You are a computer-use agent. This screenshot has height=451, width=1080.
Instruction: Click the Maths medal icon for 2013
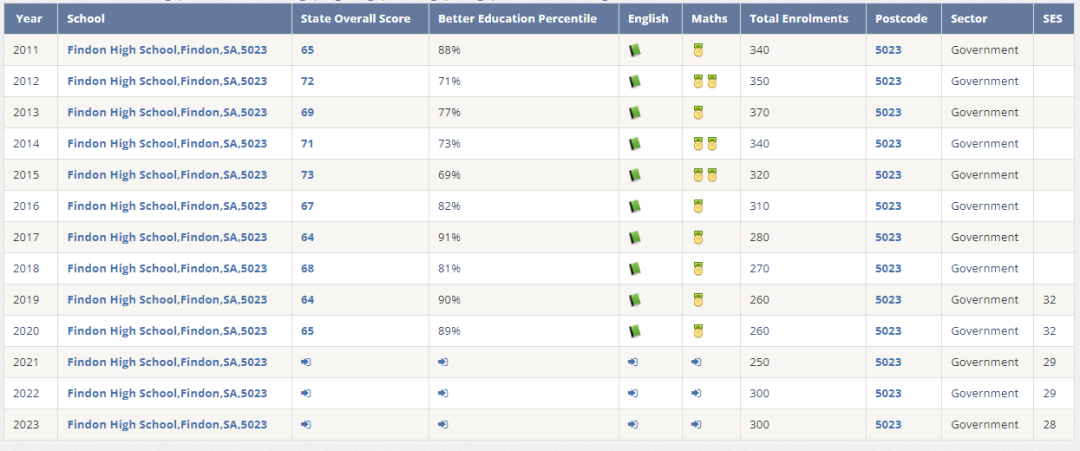click(698, 112)
